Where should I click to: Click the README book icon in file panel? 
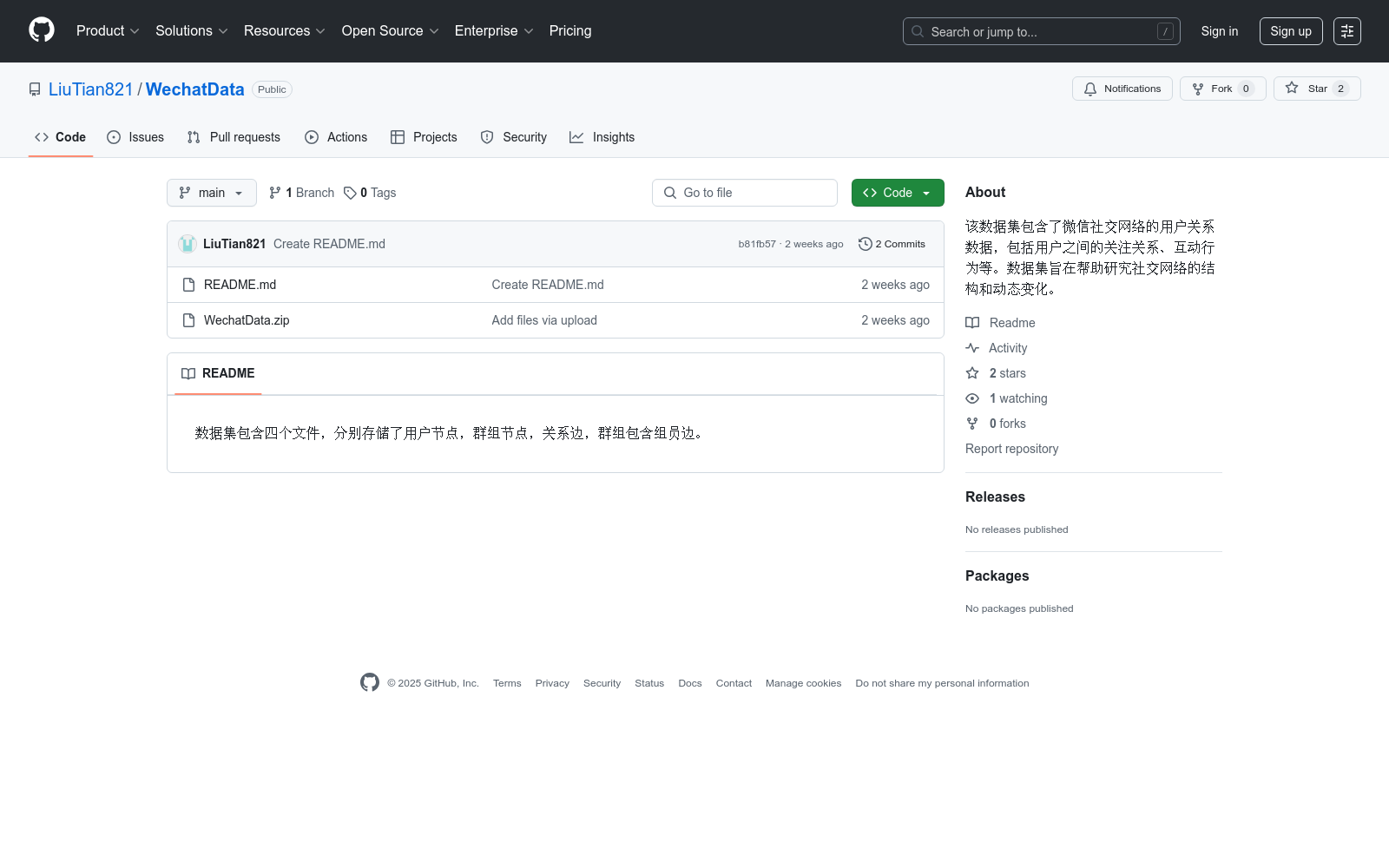coord(188,373)
